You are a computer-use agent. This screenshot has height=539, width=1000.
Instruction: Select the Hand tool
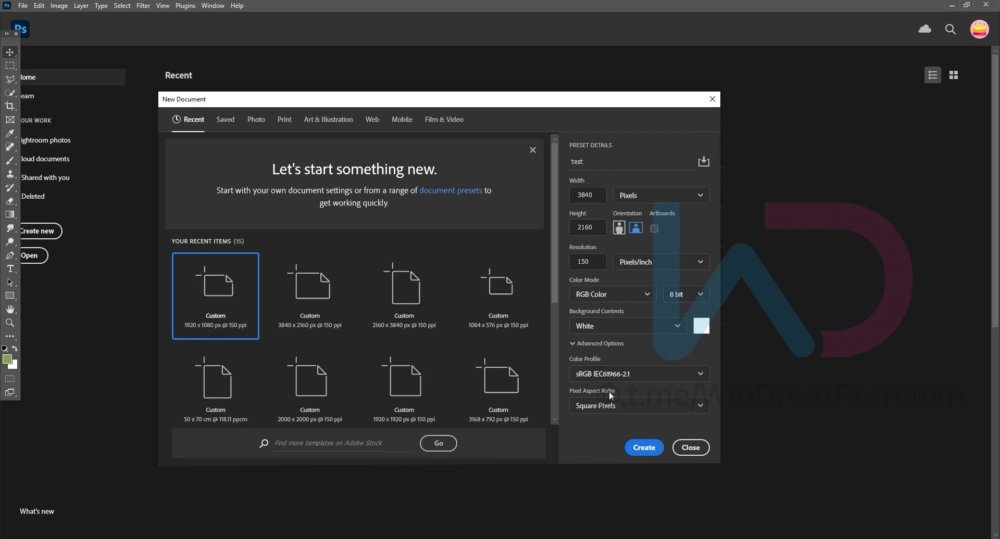point(10,309)
